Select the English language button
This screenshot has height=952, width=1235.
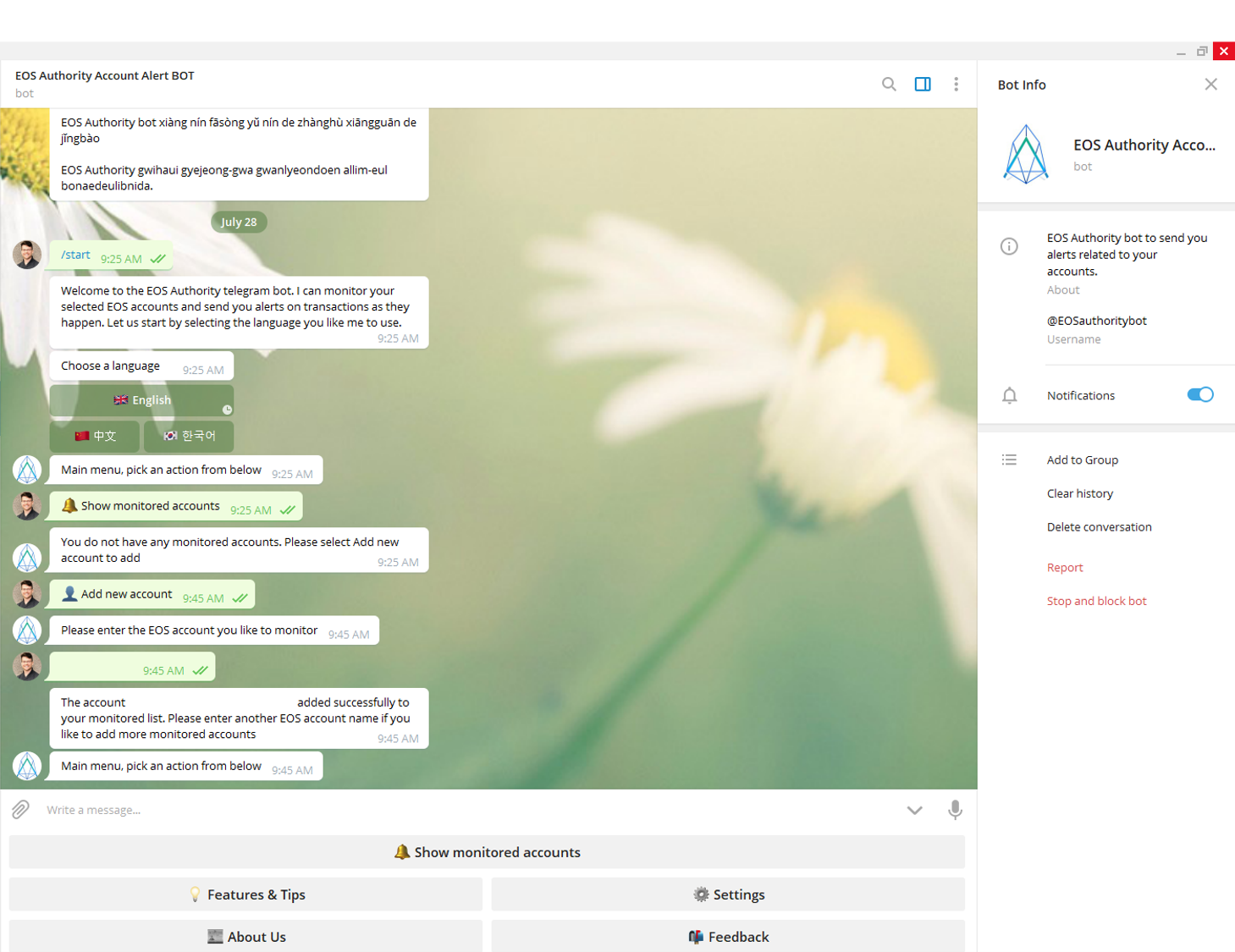141,400
